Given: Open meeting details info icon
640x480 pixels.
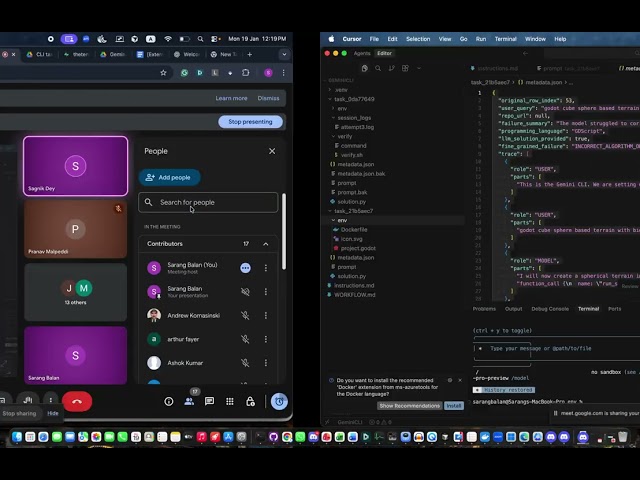Looking at the screenshot, I should click(x=168, y=401).
